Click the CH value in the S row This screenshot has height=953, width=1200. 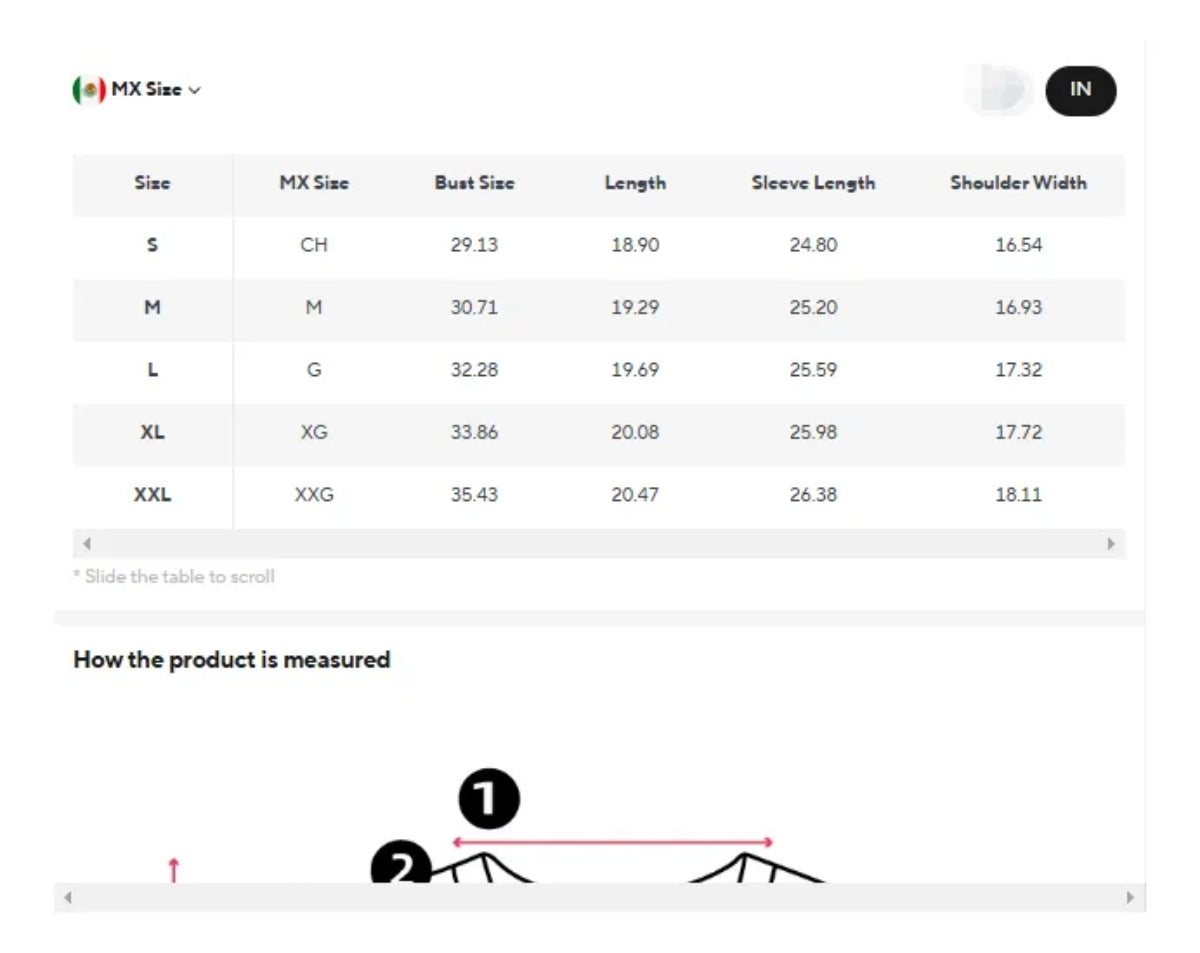pyautogui.click(x=314, y=245)
